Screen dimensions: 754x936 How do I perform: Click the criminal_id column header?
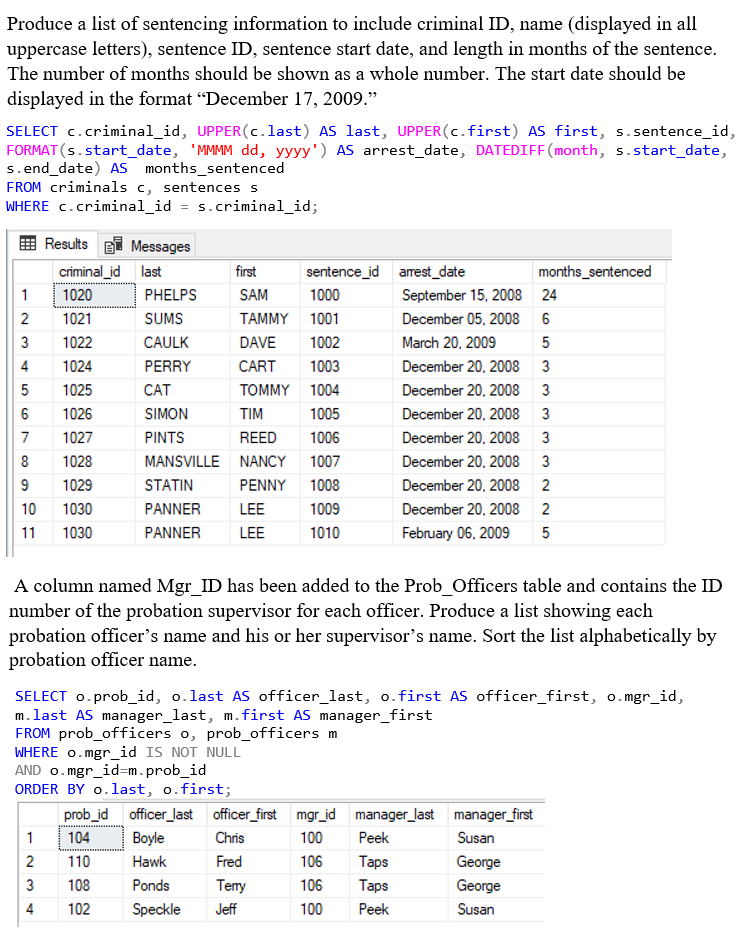(x=90, y=271)
